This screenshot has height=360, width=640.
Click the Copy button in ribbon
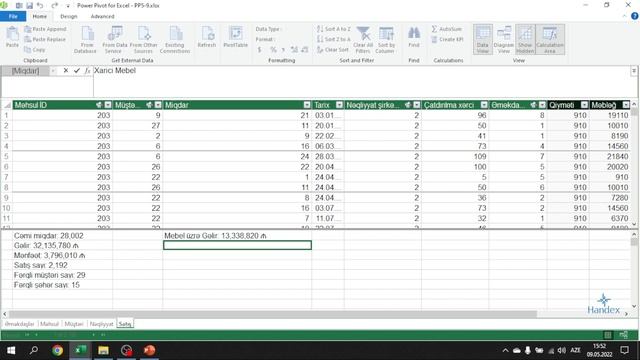click(35, 49)
